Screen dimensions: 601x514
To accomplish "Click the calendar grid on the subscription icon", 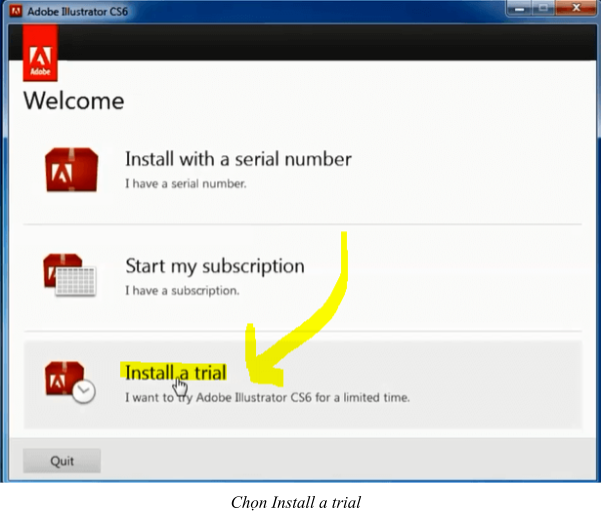I will (76, 283).
